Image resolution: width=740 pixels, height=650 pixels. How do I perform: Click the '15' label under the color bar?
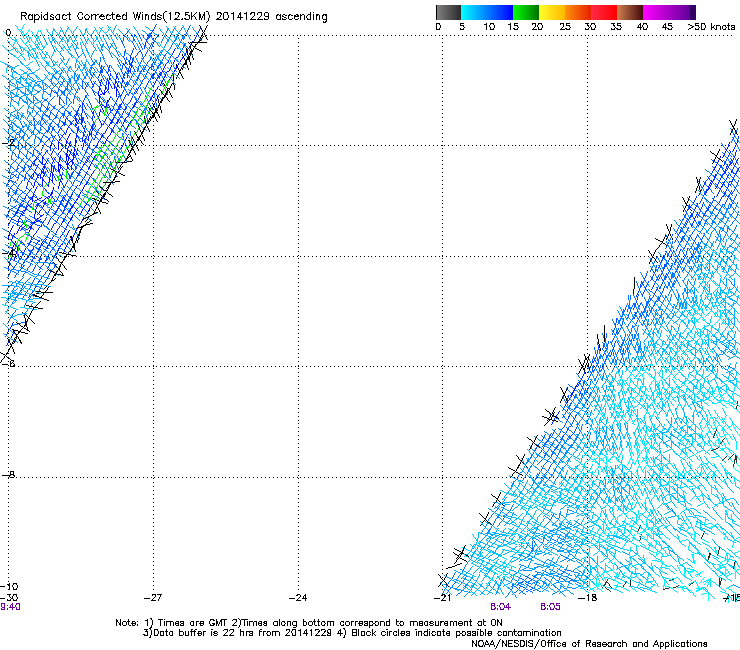513,27
